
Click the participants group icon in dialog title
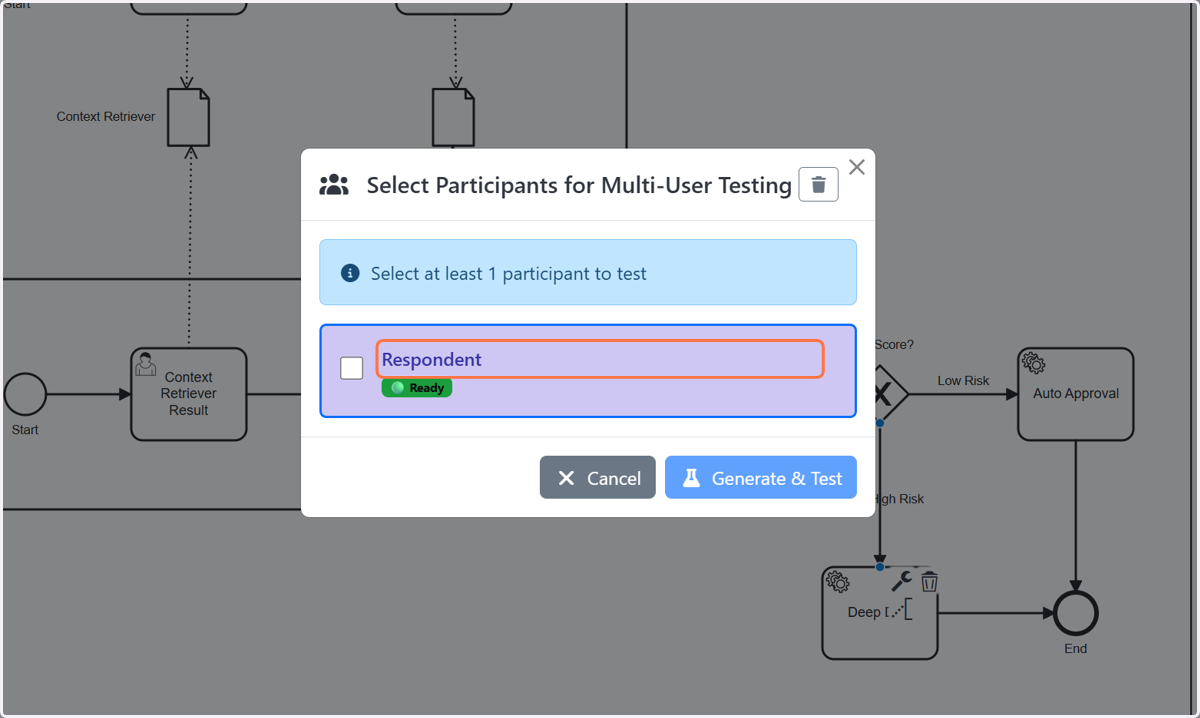[334, 185]
